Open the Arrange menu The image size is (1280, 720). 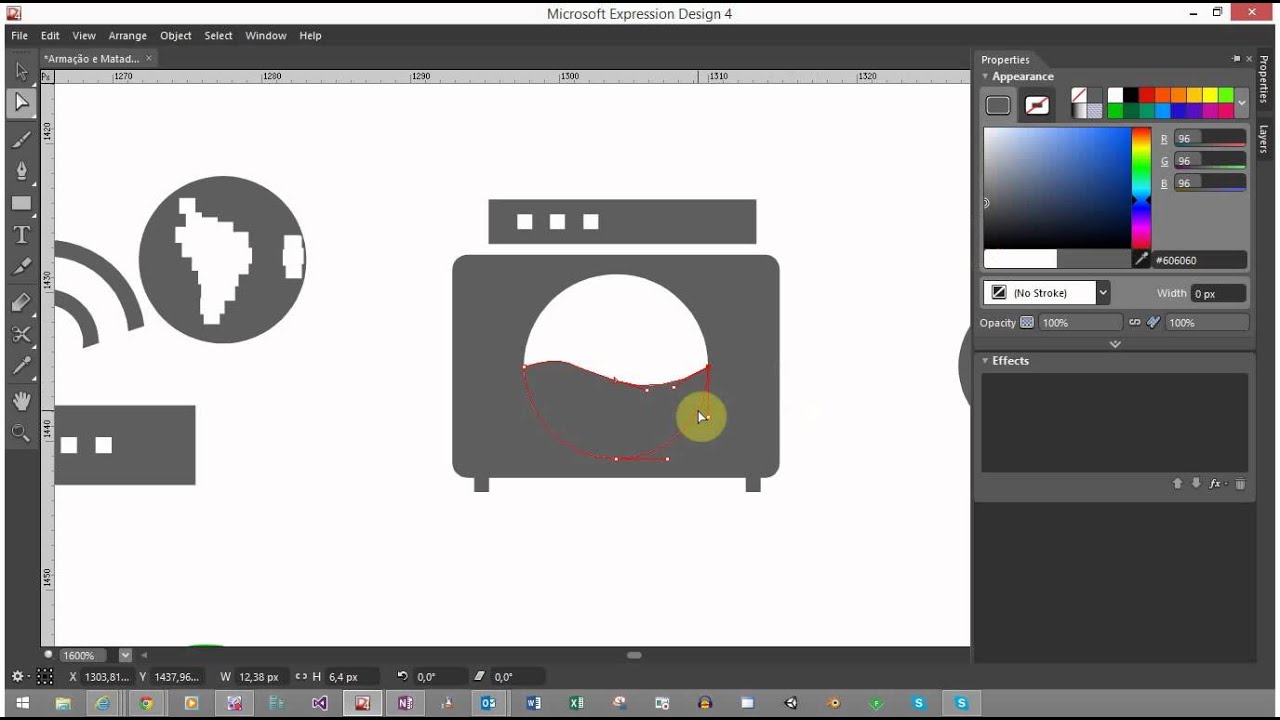(127, 35)
